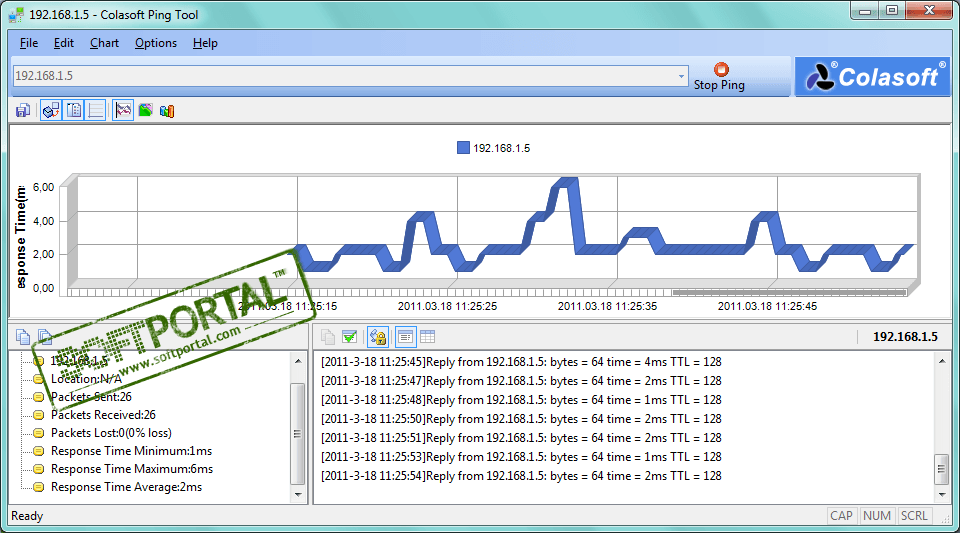Click the yellow bullet beside Location:N/A
This screenshot has width=960, height=533.
point(39,379)
